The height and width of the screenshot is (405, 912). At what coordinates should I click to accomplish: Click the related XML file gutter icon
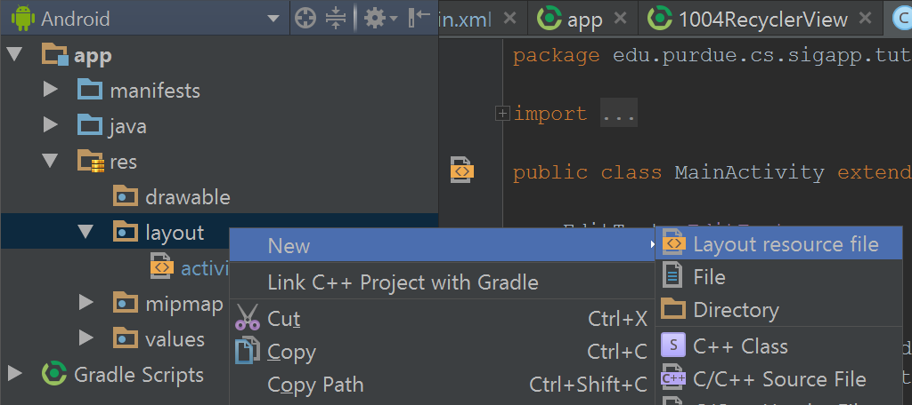pos(463,170)
